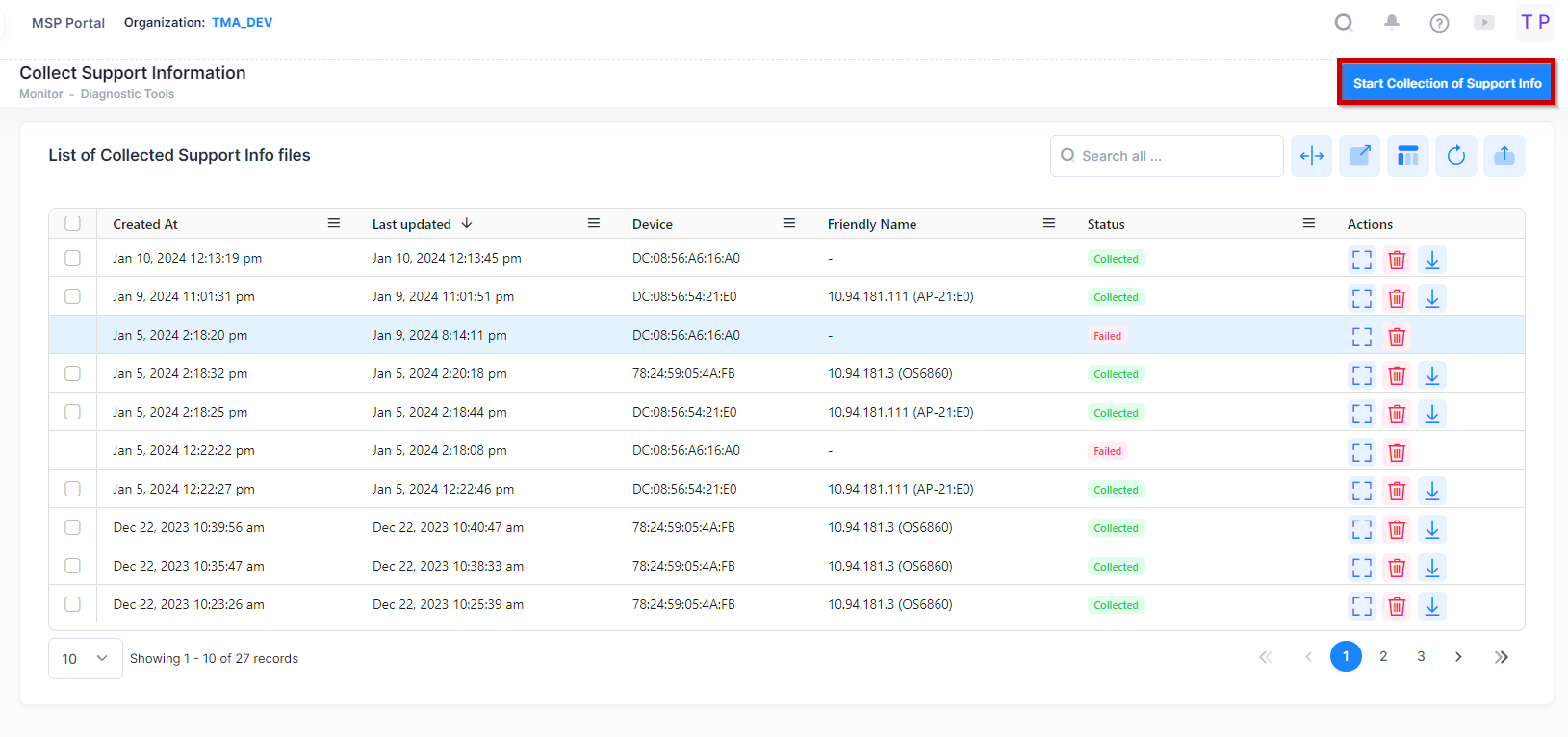
Task: Click the video tutorial icon in header
Action: tap(1483, 23)
